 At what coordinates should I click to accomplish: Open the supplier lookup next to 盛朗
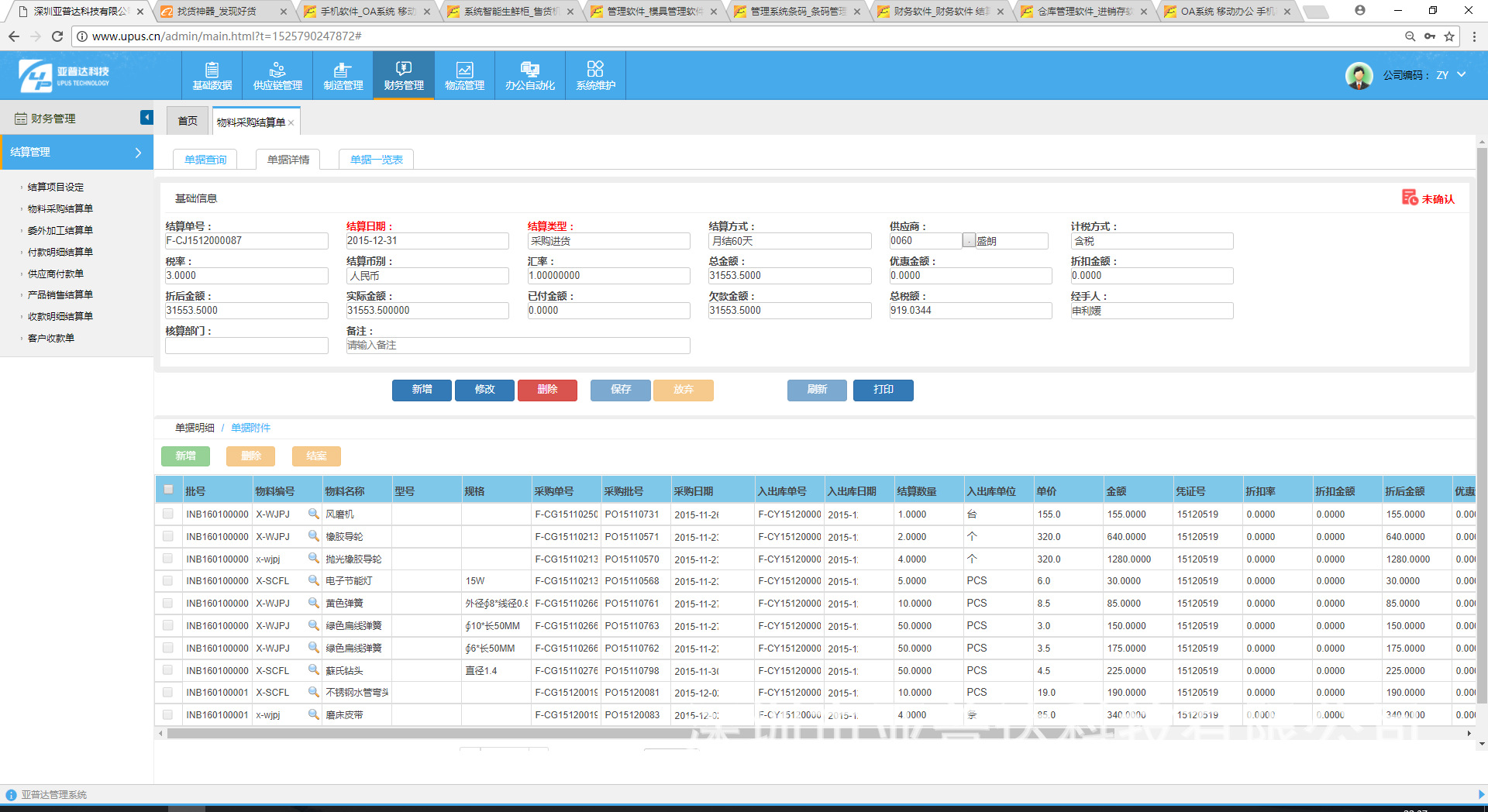click(x=968, y=240)
